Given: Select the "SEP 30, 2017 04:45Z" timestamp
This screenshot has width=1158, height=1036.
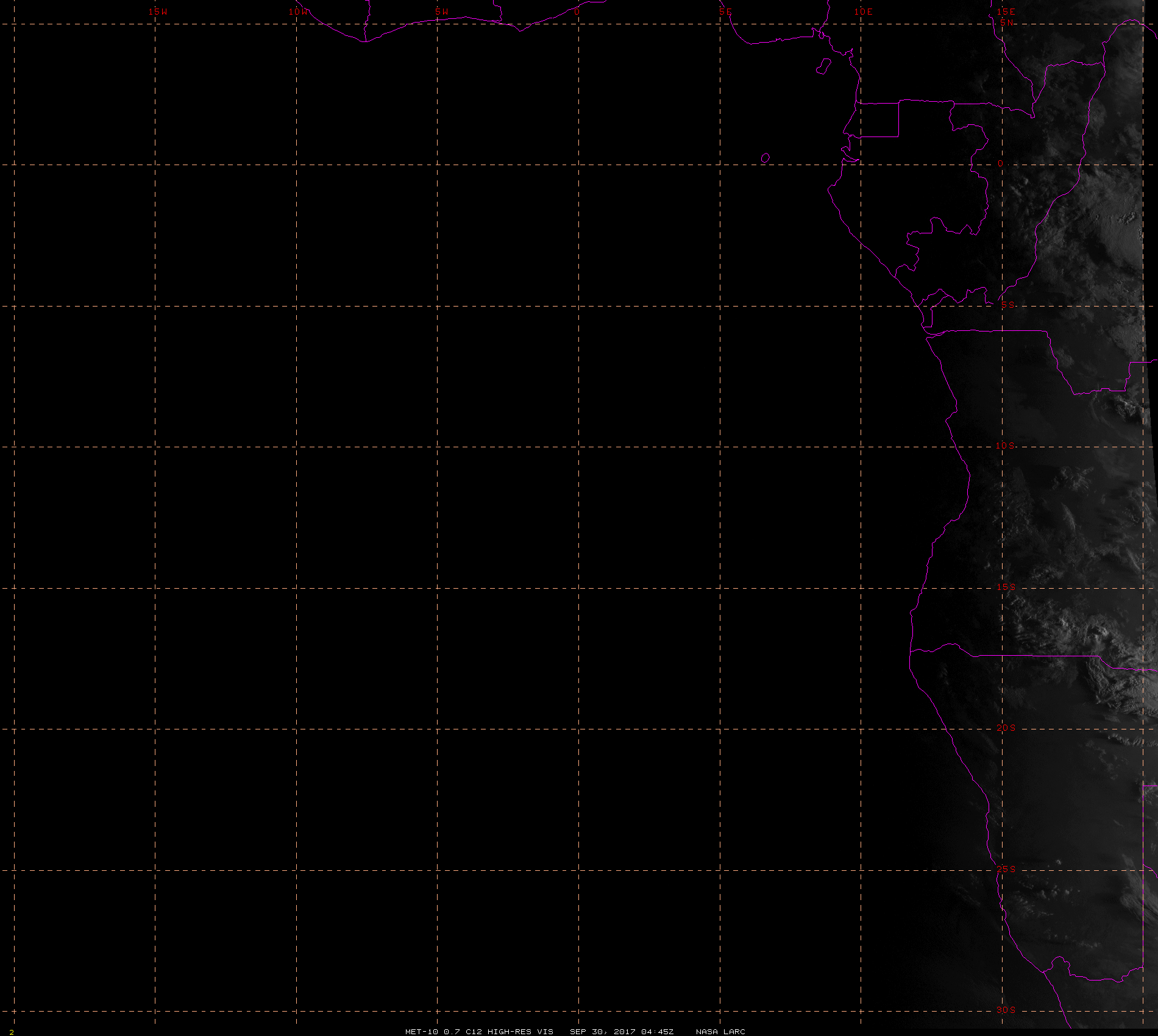Looking at the screenshot, I should (x=622, y=1031).
